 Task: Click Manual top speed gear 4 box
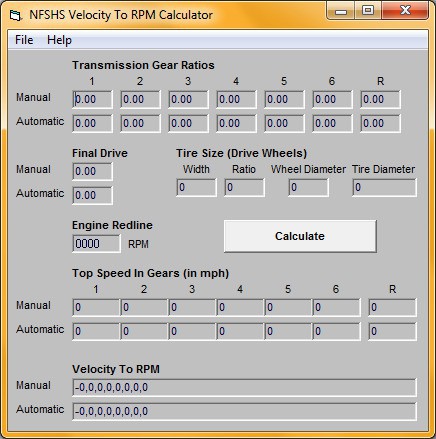pos(240,307)
